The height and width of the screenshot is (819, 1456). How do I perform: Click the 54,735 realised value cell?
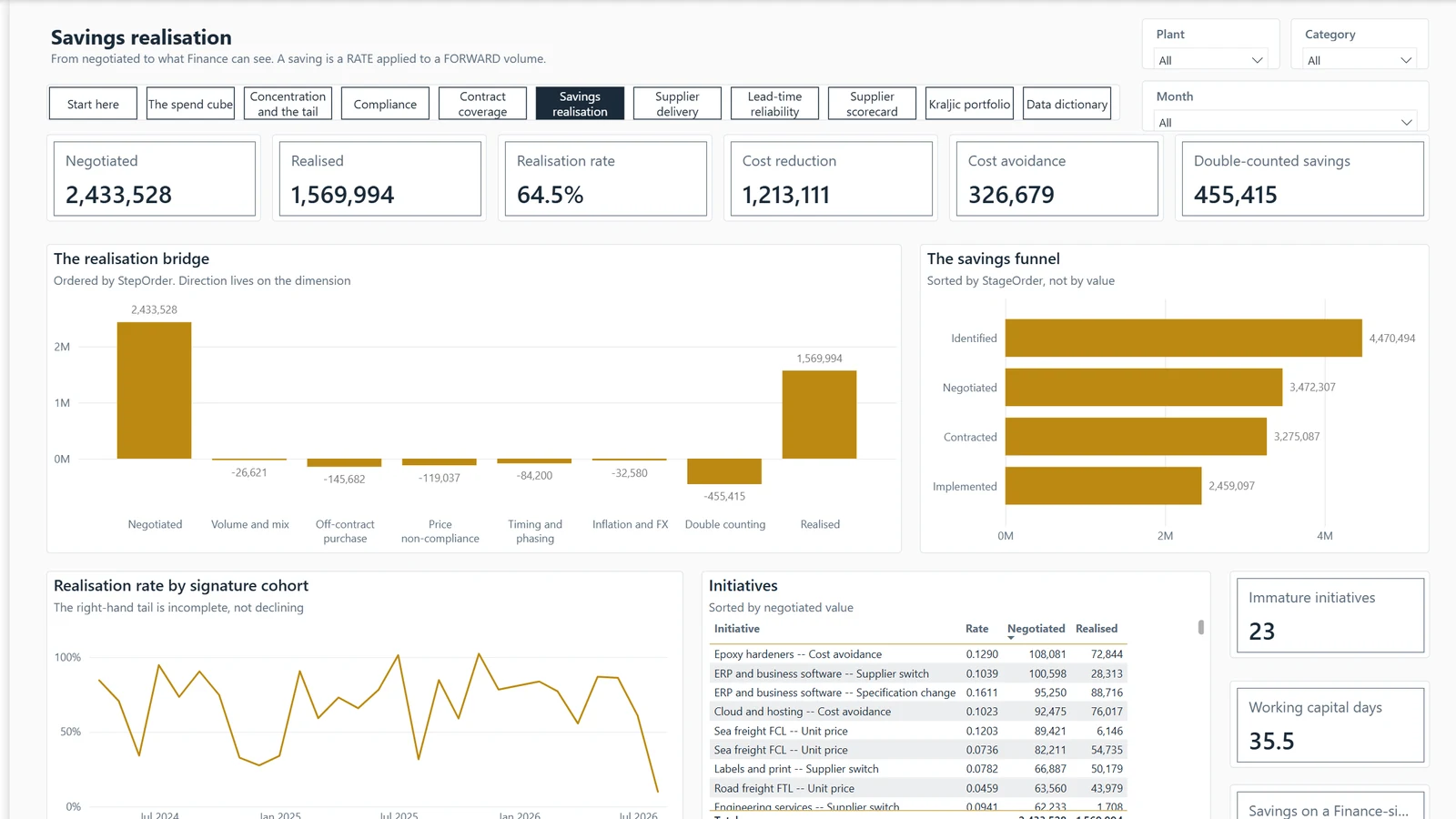click(x=1107, y=750)
